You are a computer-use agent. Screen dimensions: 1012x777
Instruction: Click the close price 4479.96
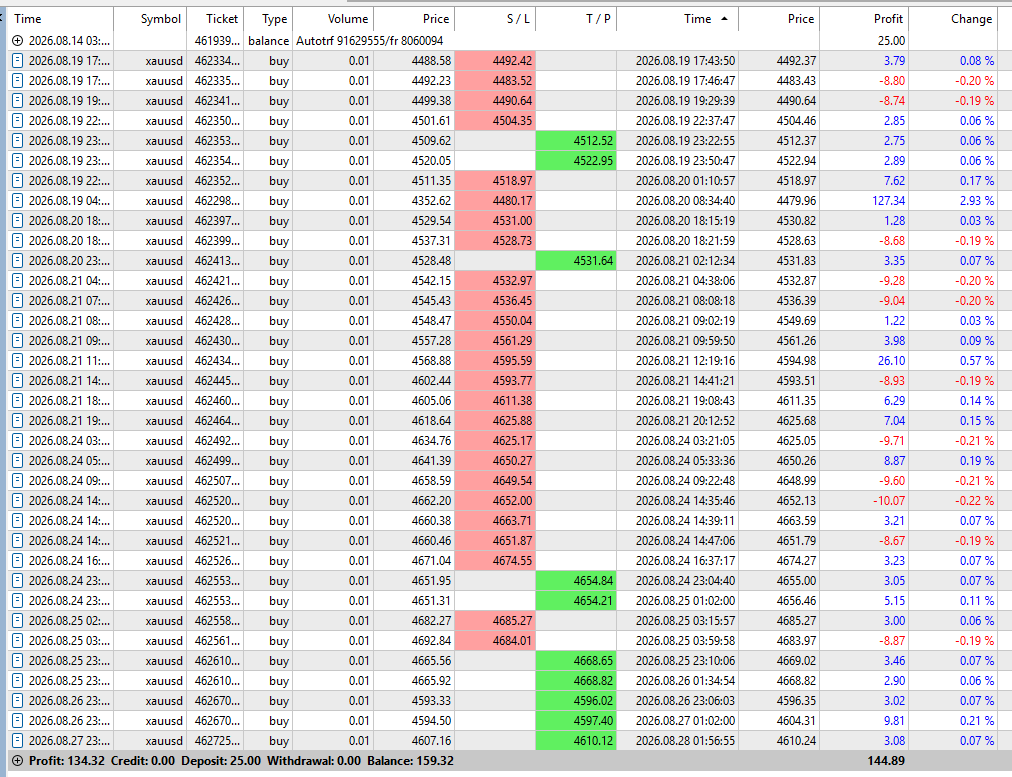(x=796, y=201)
